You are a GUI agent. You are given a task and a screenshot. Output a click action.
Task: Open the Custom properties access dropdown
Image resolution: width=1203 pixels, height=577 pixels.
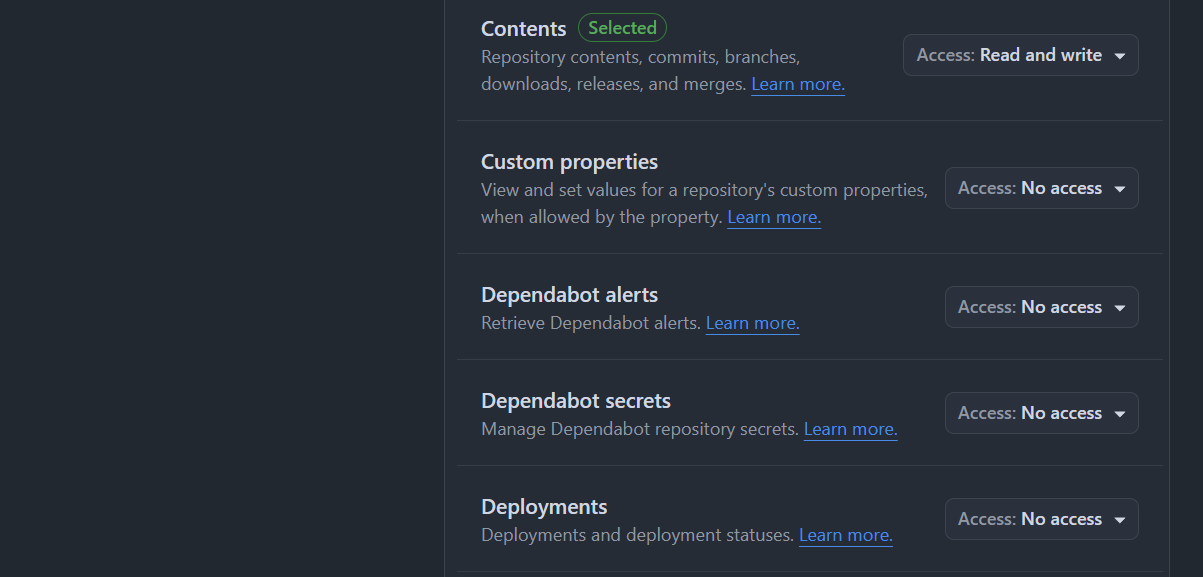[x=1041, y=188]
